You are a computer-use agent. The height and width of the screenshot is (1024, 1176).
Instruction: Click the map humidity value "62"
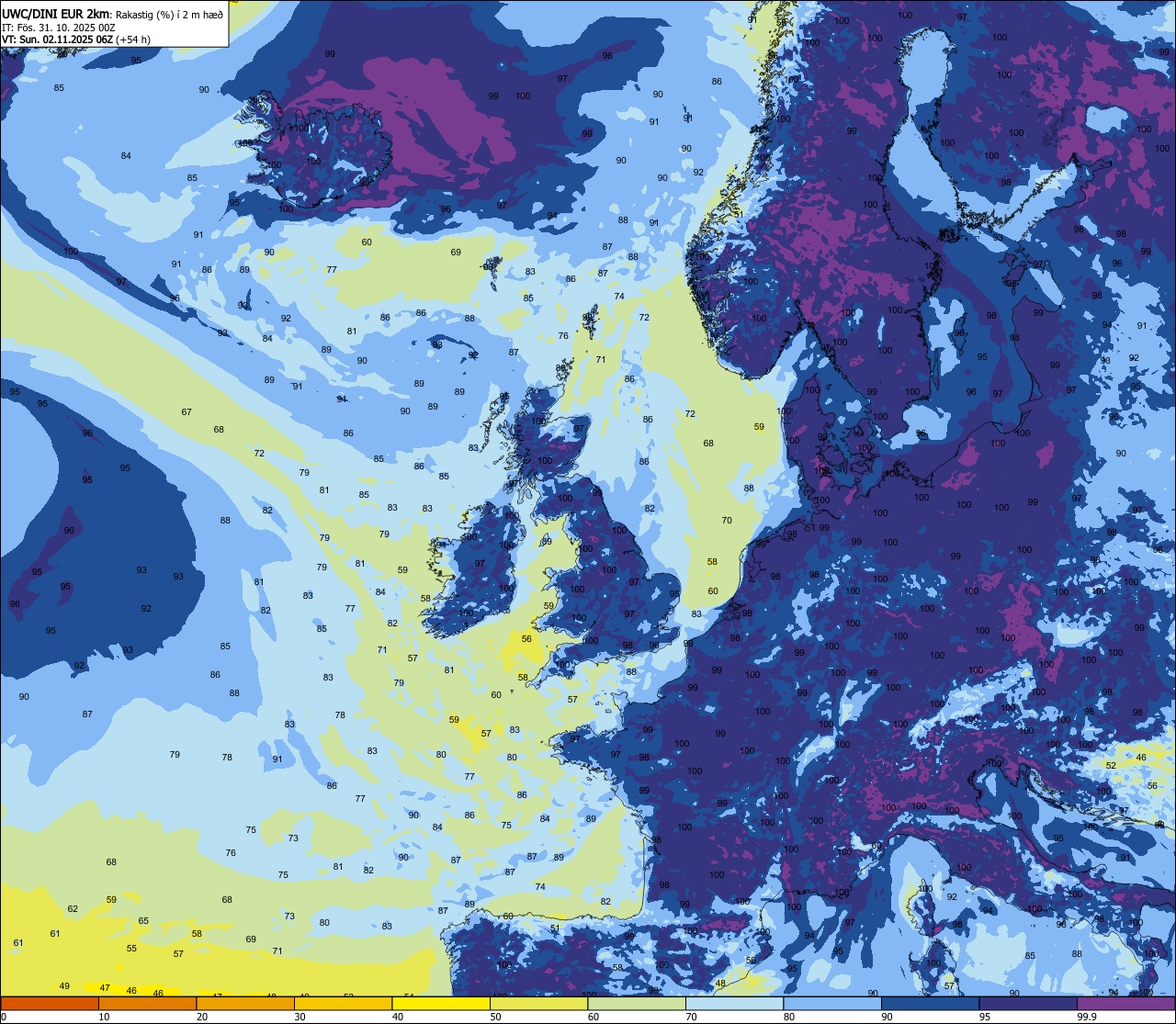[73, 909]
